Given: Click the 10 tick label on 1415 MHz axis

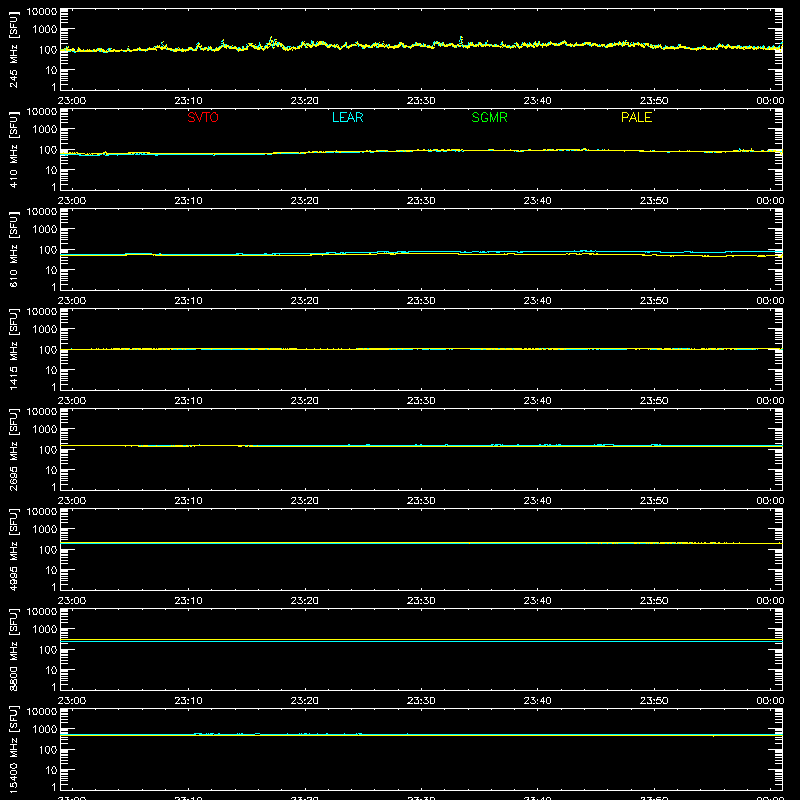Looking at the screenshot, I should [x=51, y=370].
